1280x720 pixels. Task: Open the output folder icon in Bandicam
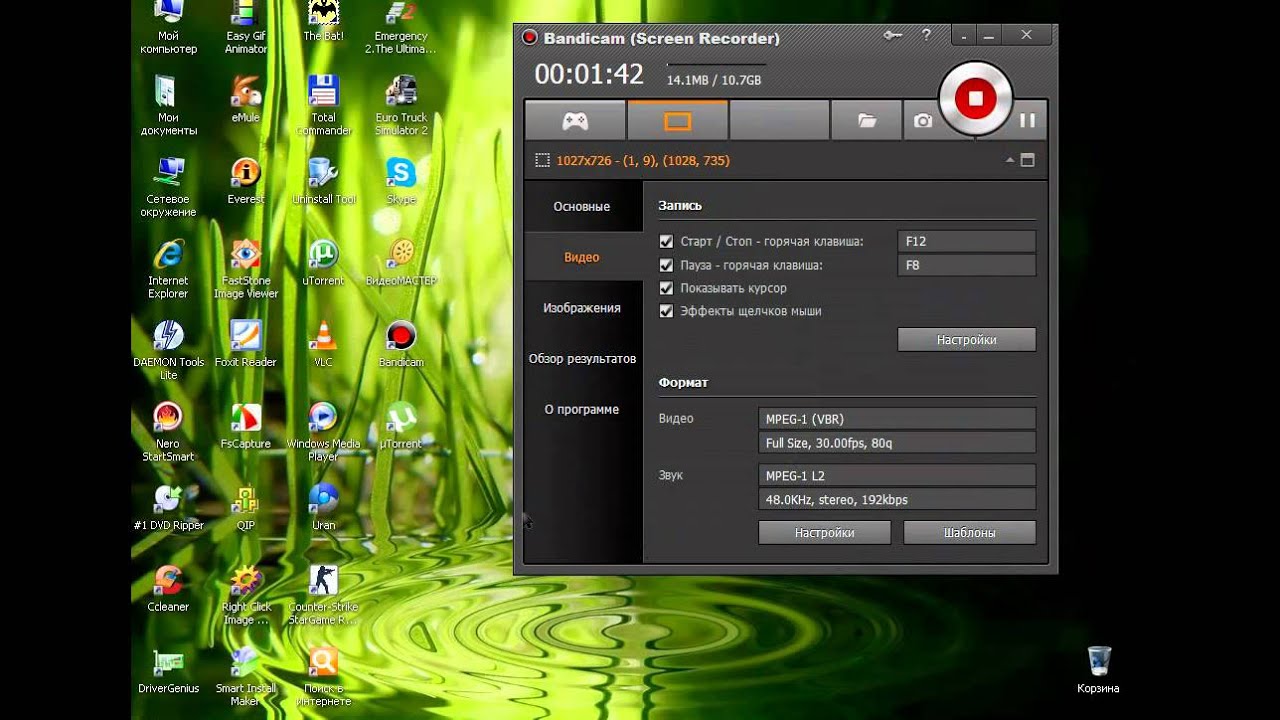(x=867, y=121)
